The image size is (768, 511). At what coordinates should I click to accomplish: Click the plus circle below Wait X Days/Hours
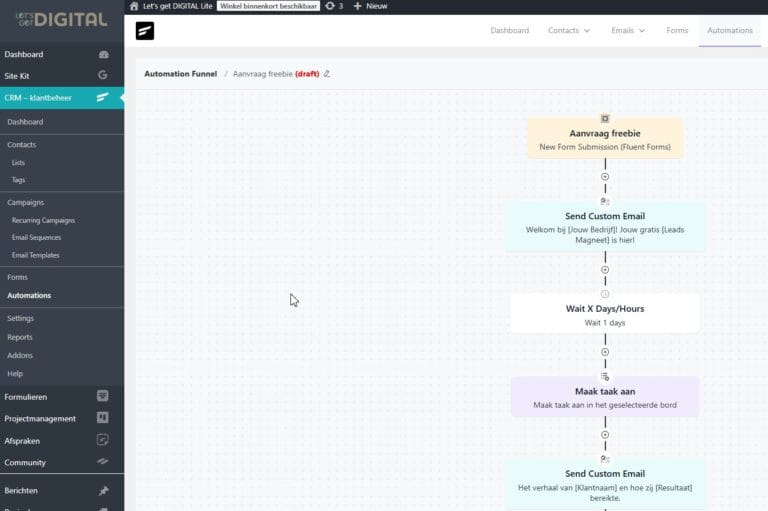point(605,352)
